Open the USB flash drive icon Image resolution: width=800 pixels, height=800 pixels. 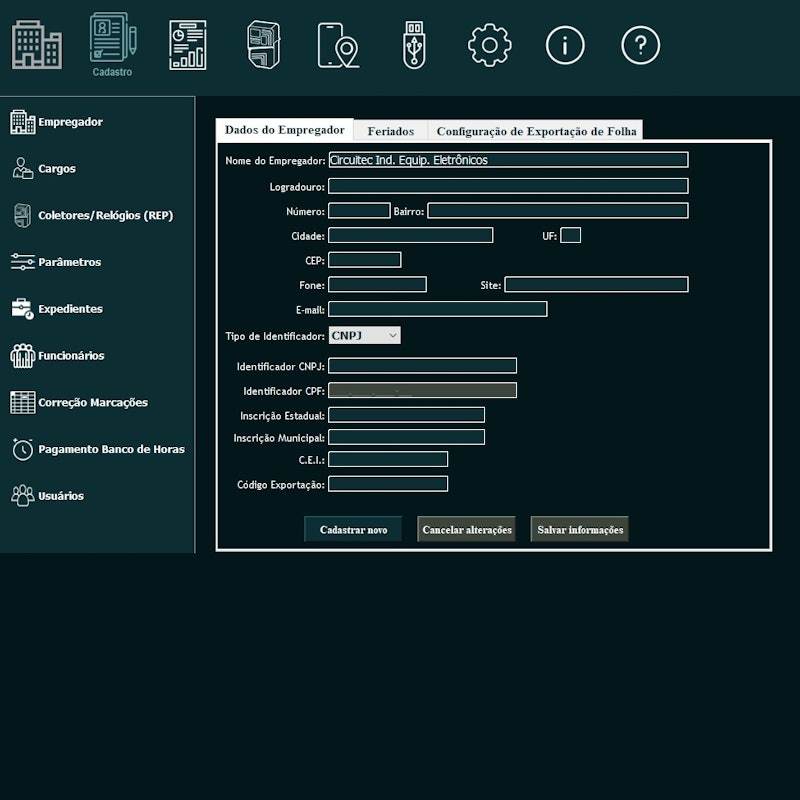(x=414, y=45)
